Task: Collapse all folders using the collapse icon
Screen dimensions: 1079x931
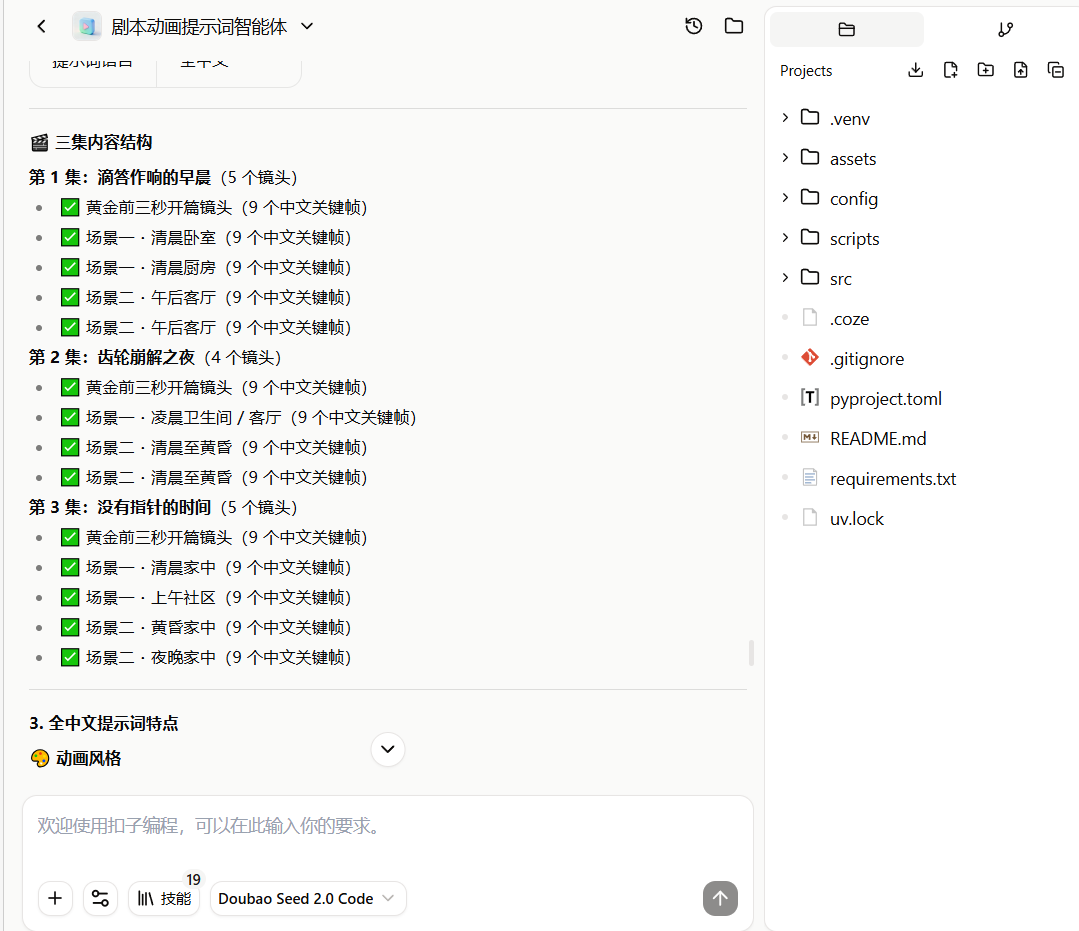Action: click(1055, 70)
